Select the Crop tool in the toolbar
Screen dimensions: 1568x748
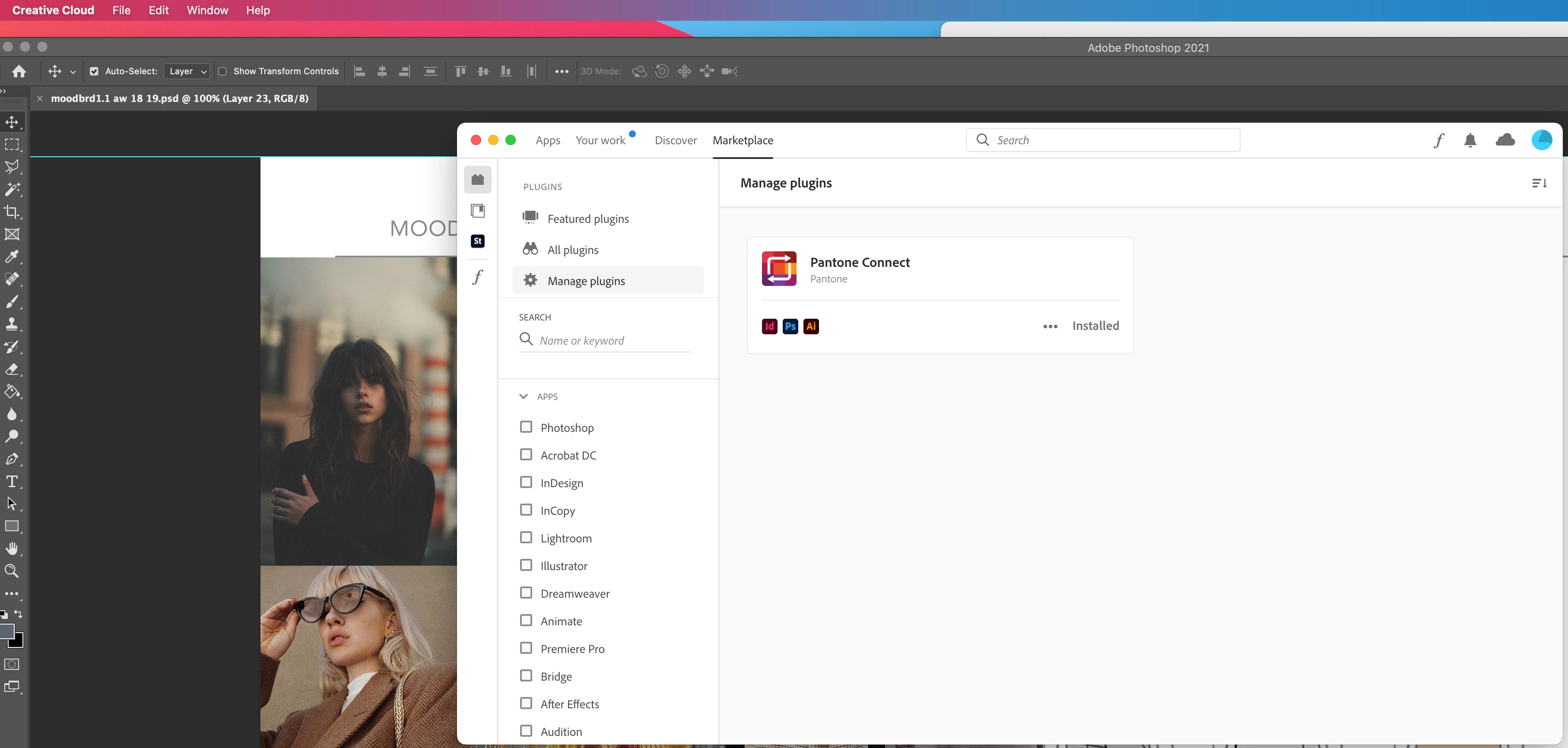[x=12, y=212]
